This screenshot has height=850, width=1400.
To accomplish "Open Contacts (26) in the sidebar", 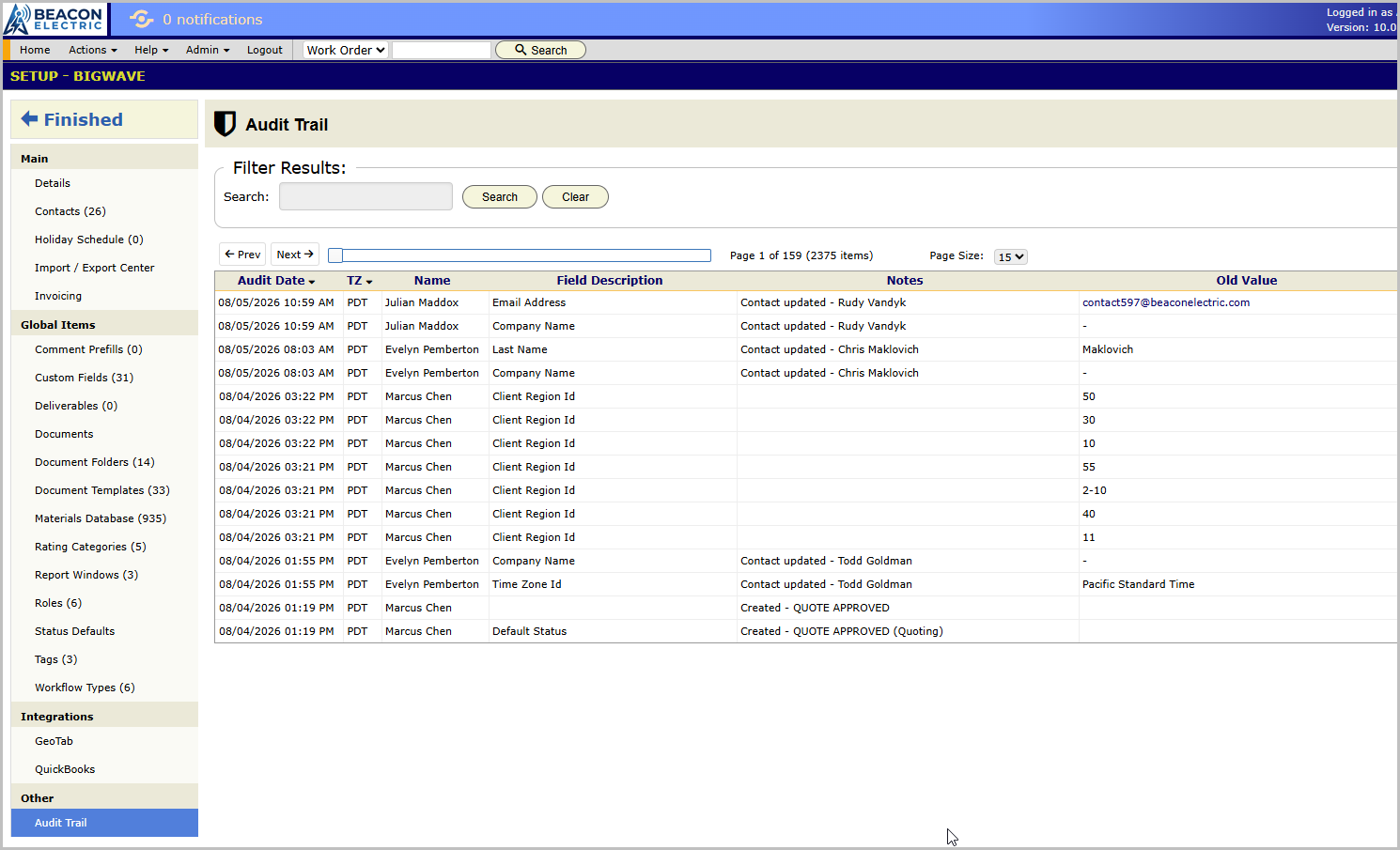I will tap(70, 211).
